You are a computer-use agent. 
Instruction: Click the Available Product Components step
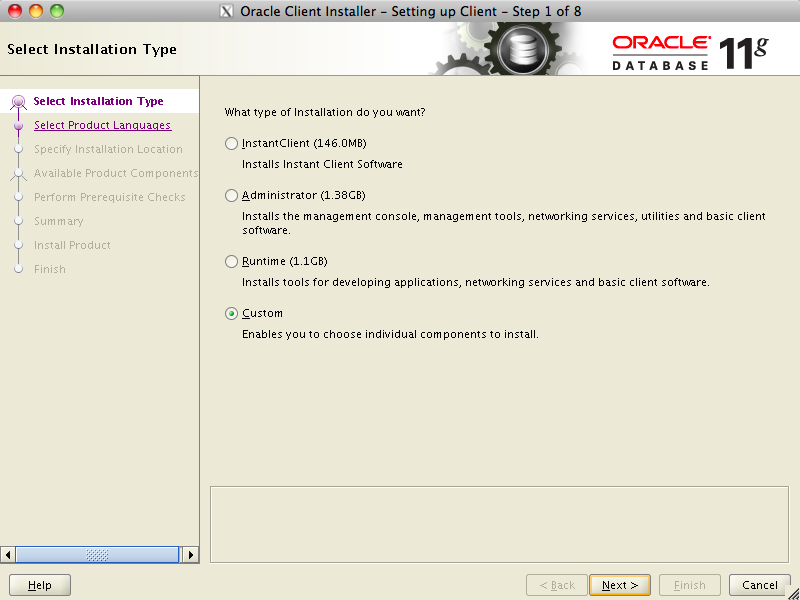[x=116, y=173]
